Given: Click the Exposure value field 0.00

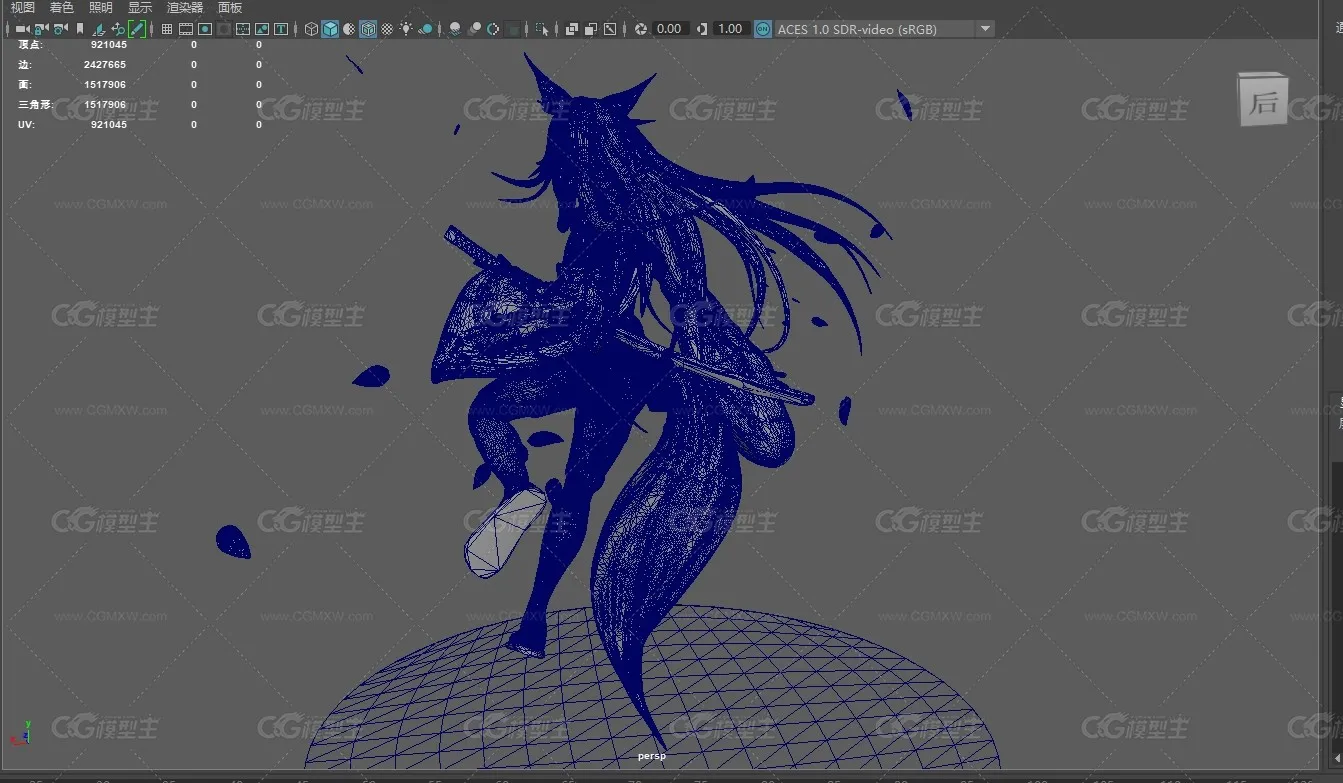Looking at the screenshot, I should click(x=670, y=29).
